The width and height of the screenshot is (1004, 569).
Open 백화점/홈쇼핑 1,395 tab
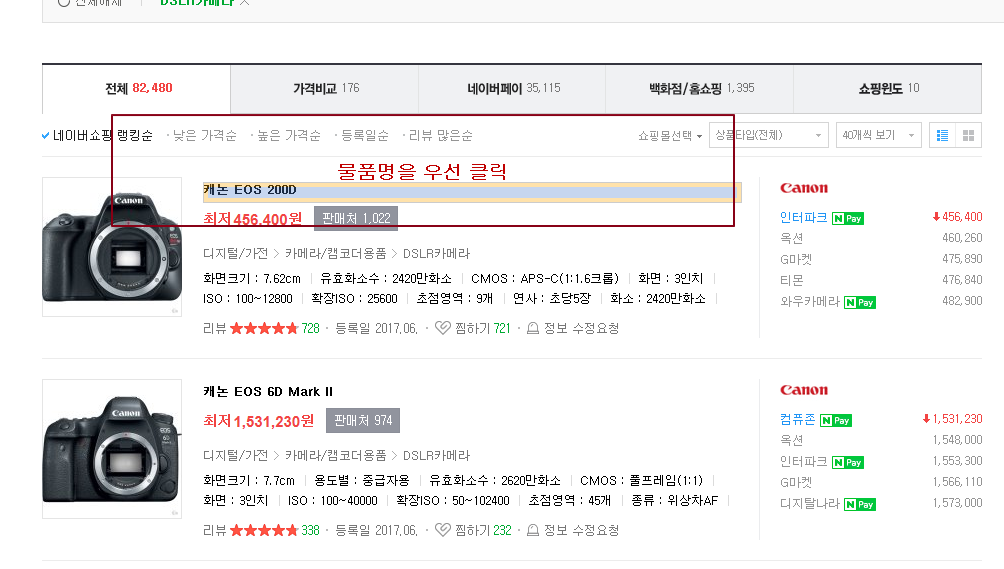click(700, 88)
